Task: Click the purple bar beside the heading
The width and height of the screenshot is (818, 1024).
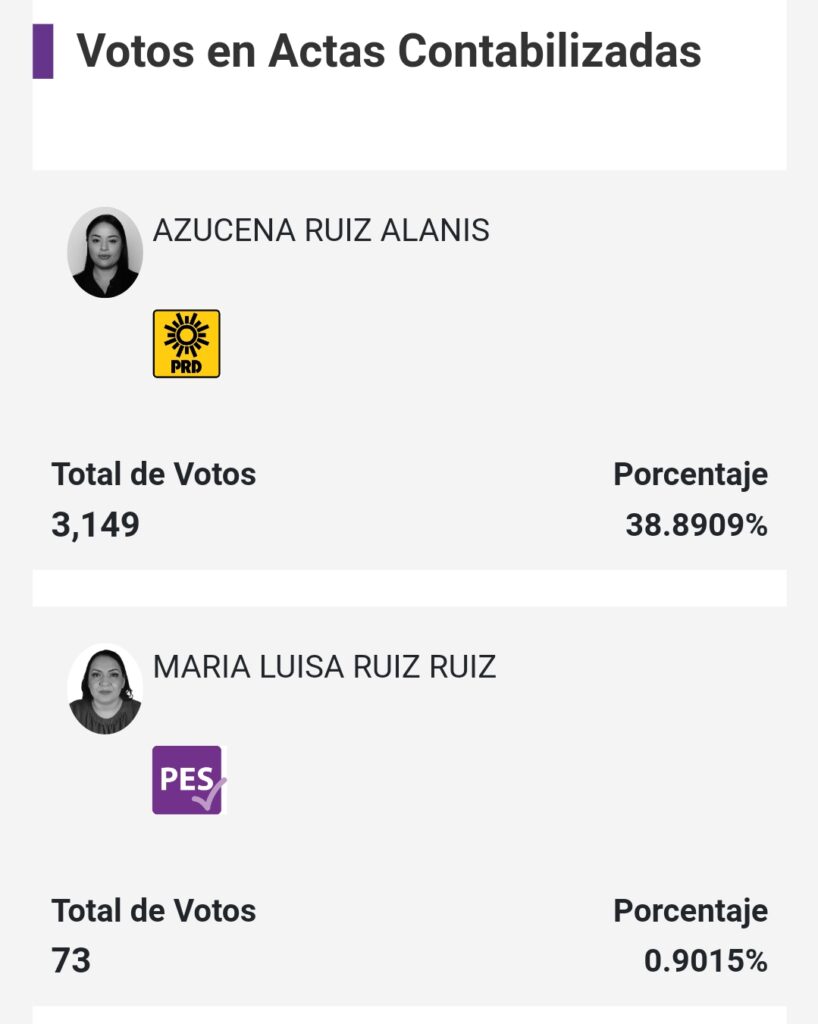Action: pyautogui.click(x=43, y=51)
